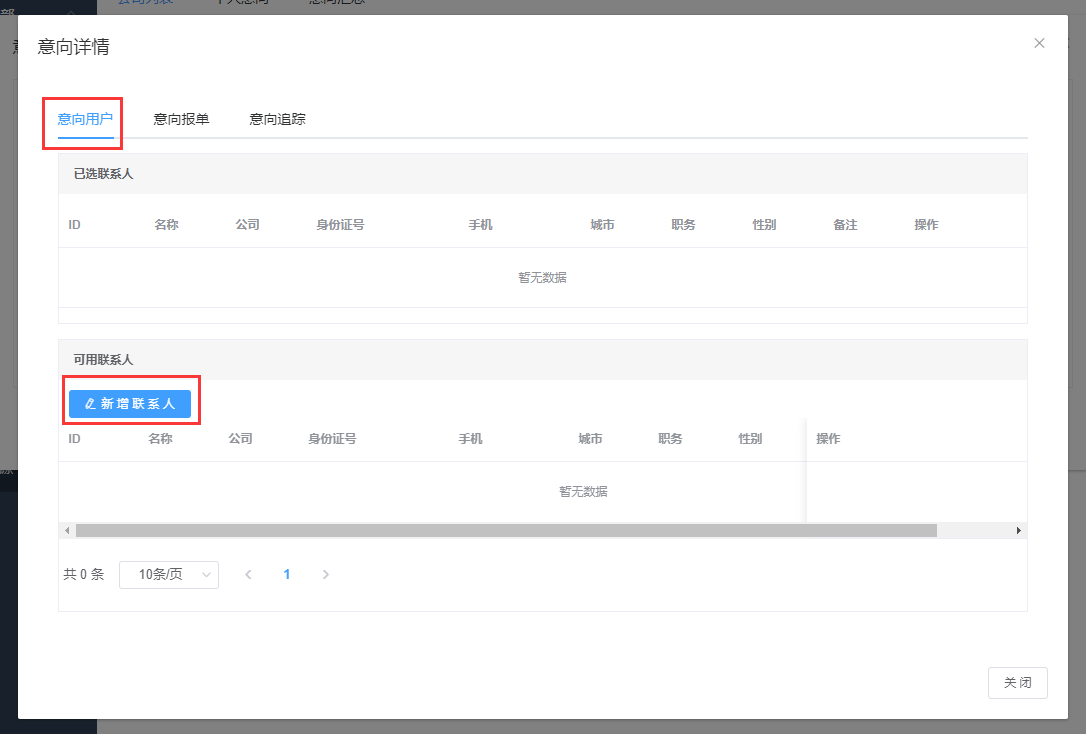
Task: Click the scrollbar's right arrow
Action: coord(1019,530)
